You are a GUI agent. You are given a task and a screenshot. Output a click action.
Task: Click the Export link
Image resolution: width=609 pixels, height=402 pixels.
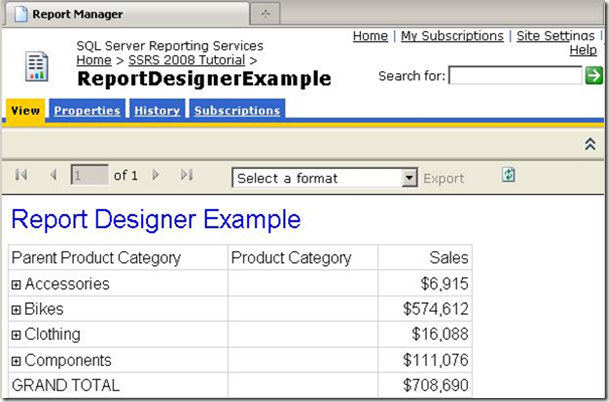tap(444, 178)
